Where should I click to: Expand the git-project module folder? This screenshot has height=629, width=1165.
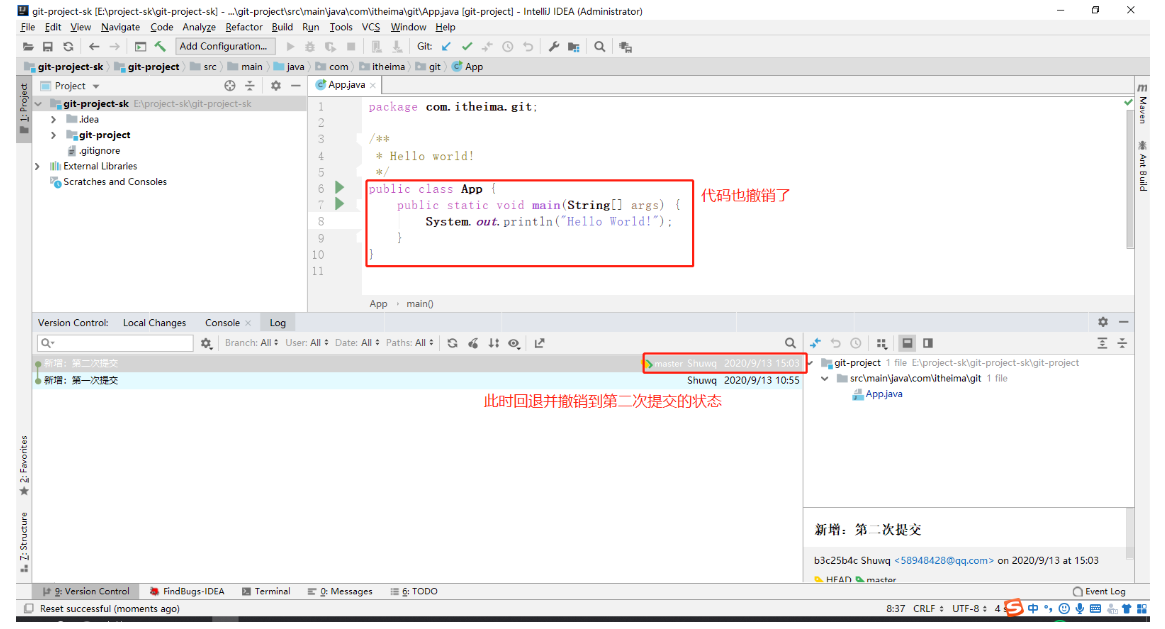(53, 135)
